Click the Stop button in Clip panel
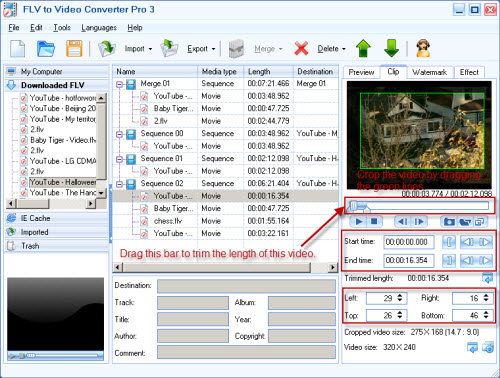The height and width of the screenshot is (378, 500). (374, 222)
